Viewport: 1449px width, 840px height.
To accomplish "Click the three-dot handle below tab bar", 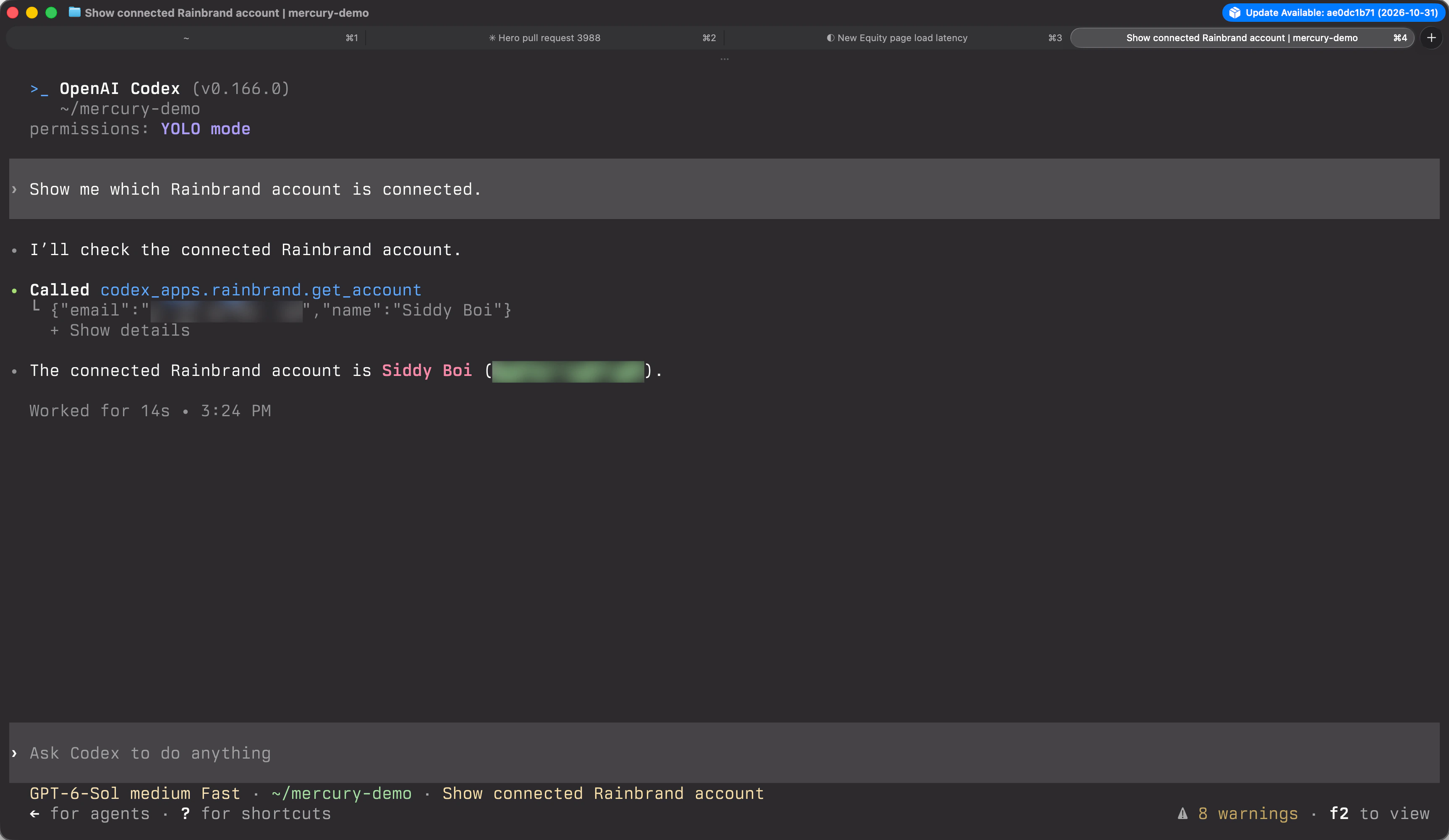I will 724,59.
